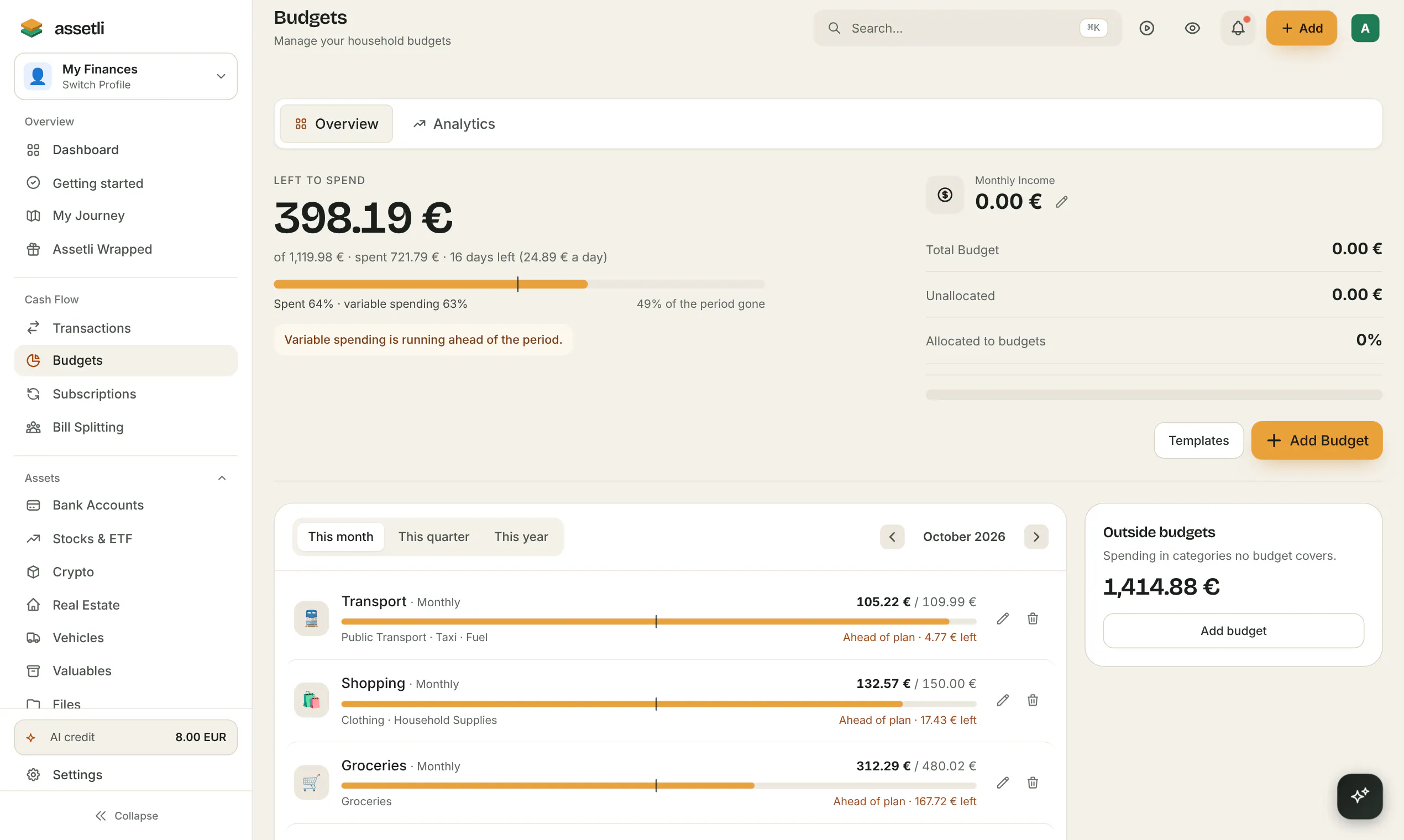Image resolution: width=1404 pixels, height=840 pixels.
Task: Open the My Finances profile switcher
Action: 125,76
